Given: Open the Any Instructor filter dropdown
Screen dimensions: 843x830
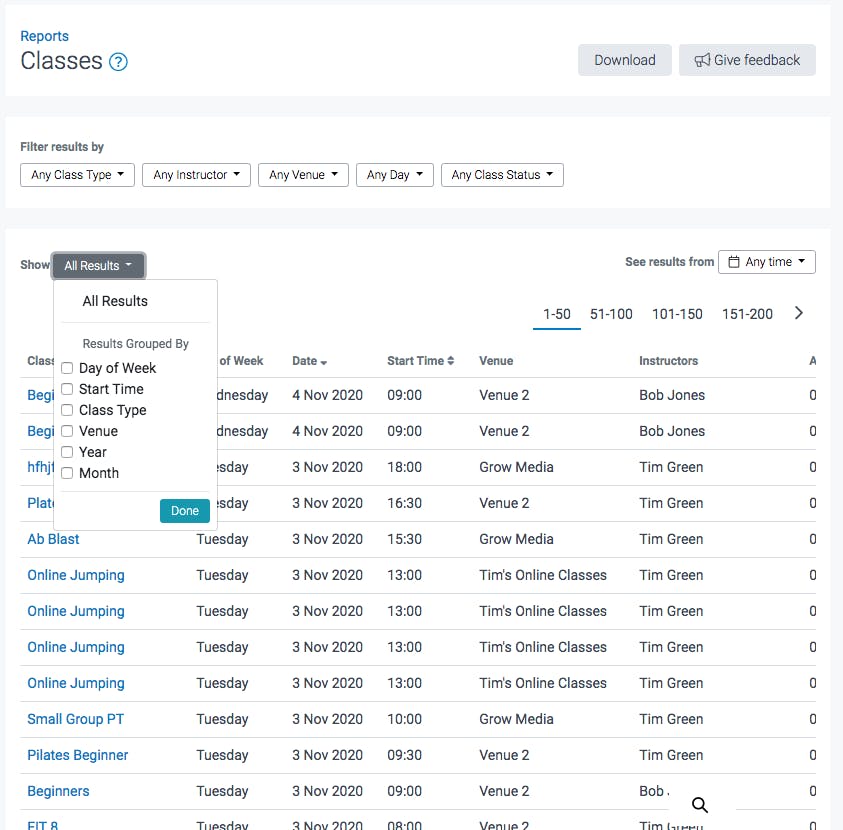Looking at the screenshot, I should tap(196, 174).
